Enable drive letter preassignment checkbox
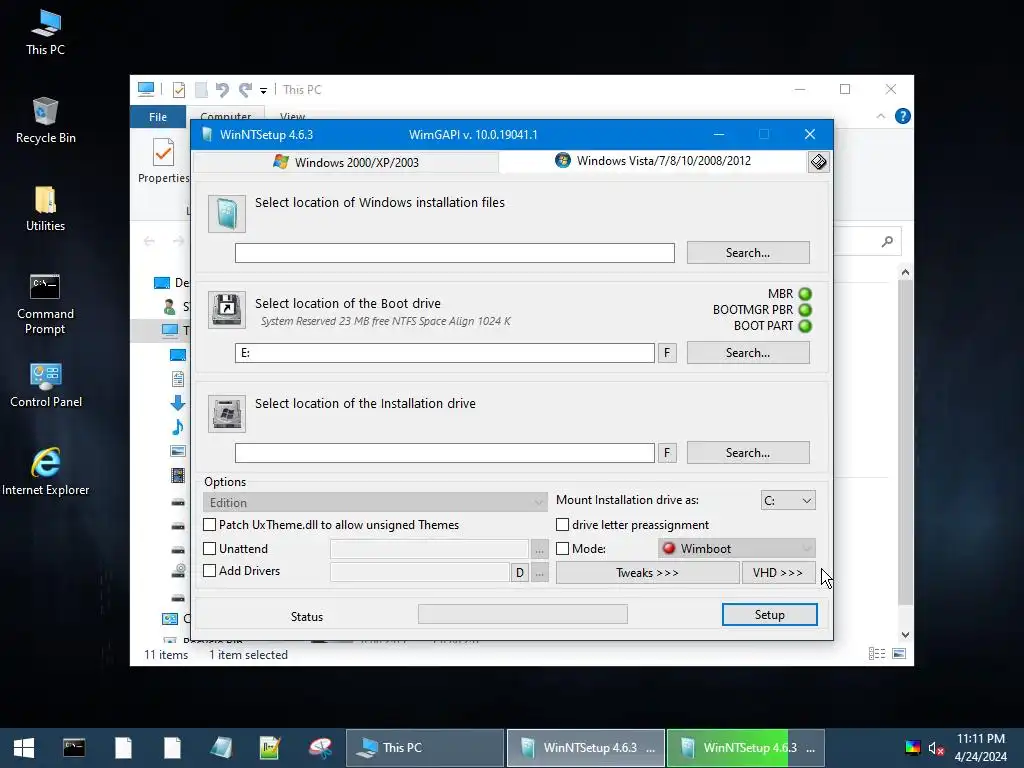 (562, 524)
